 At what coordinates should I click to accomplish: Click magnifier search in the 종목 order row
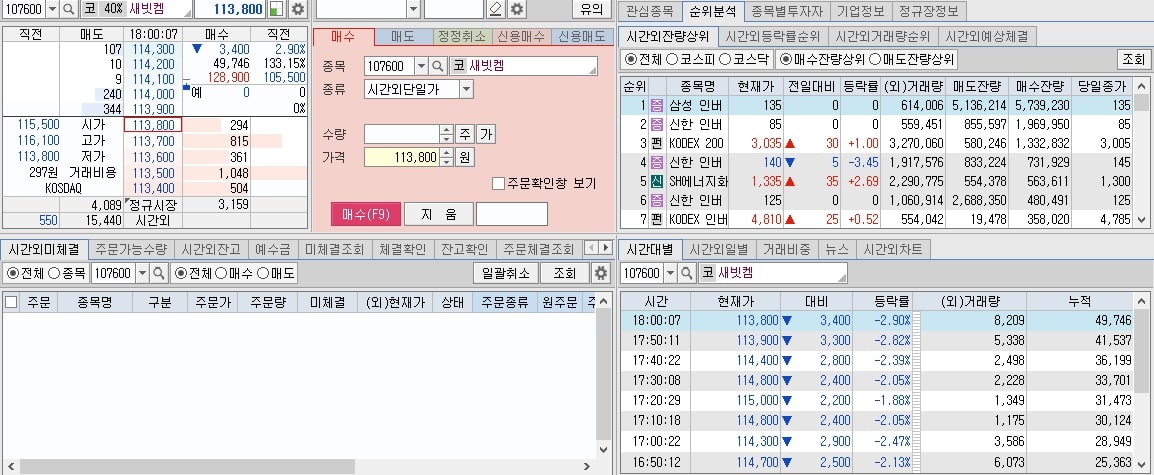tap(438, 66)
